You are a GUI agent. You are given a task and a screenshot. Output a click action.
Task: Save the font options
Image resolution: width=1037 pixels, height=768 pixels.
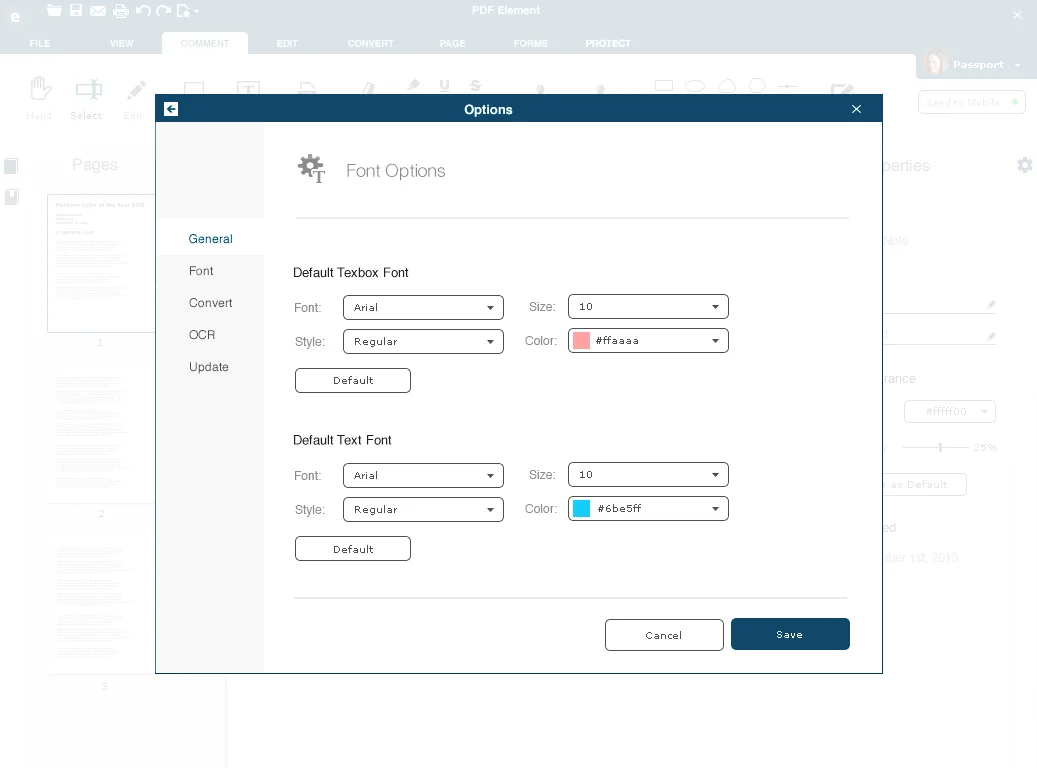(790, 634)
